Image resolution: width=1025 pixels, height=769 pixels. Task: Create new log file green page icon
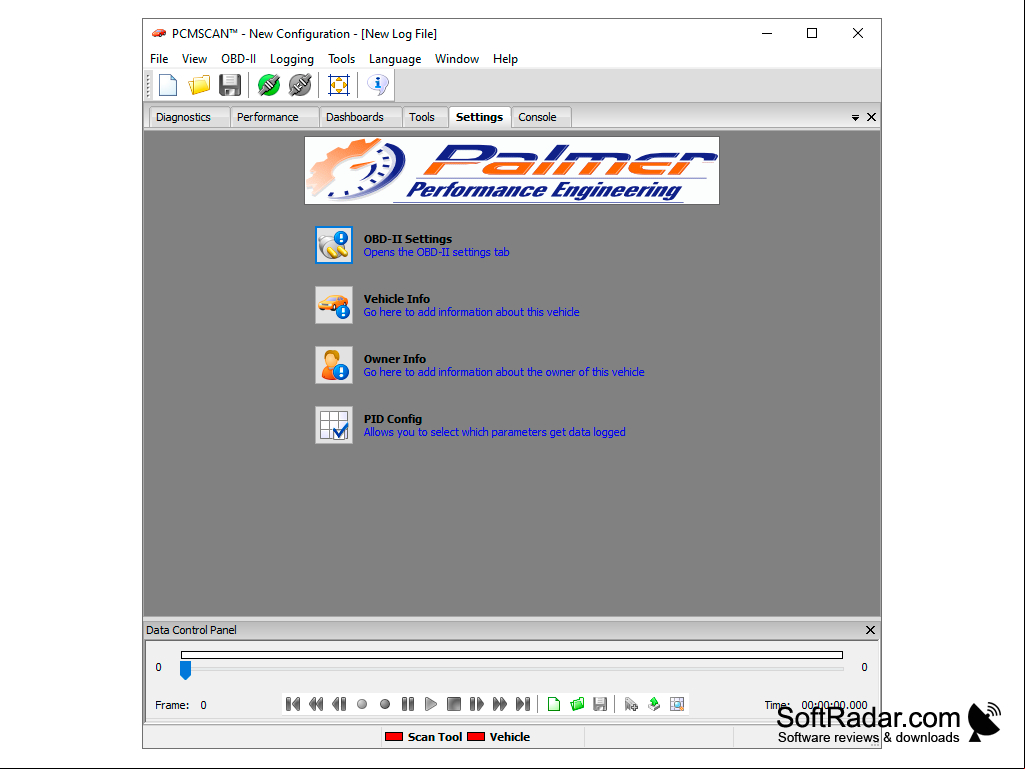click(x=554, y=704)
